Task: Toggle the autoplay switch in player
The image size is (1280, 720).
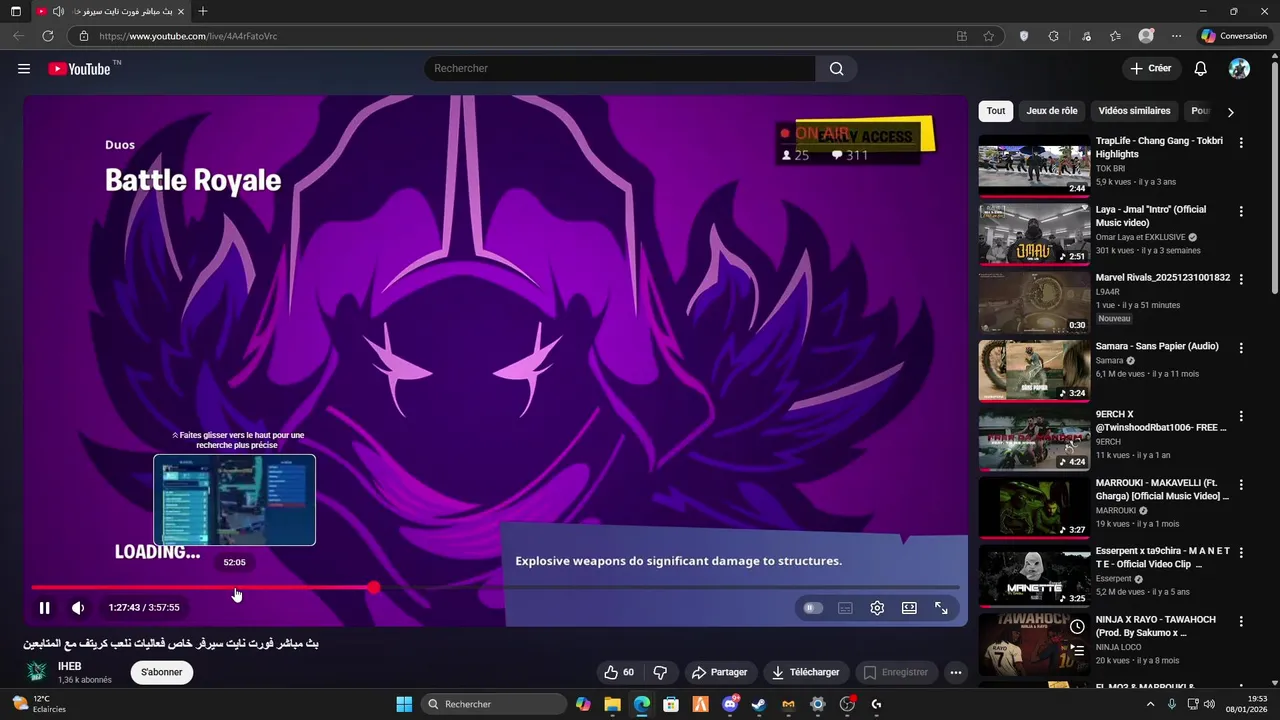Action: (813, 607)
